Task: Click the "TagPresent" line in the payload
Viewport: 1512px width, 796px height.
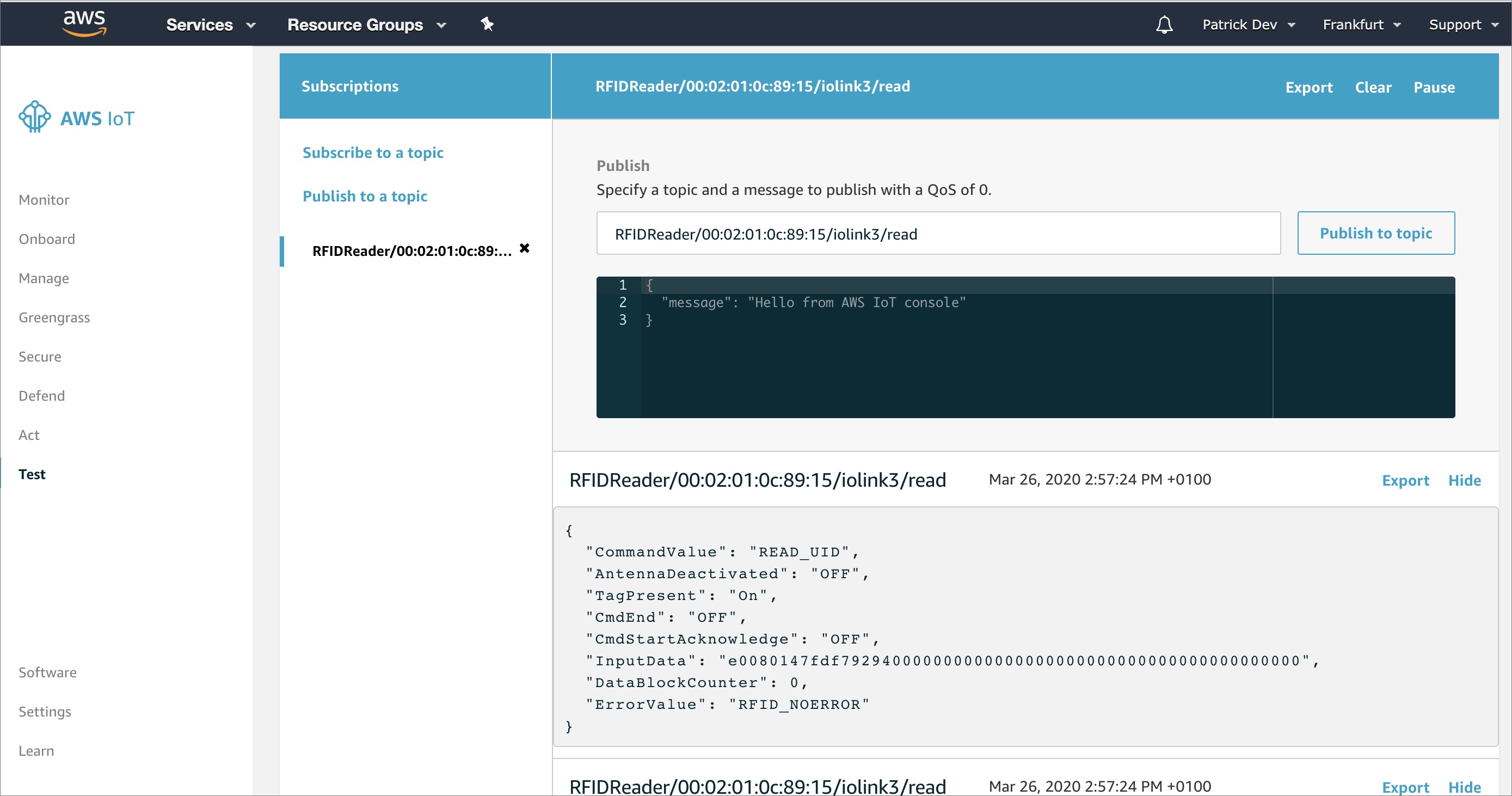Action: click(681, 596)
